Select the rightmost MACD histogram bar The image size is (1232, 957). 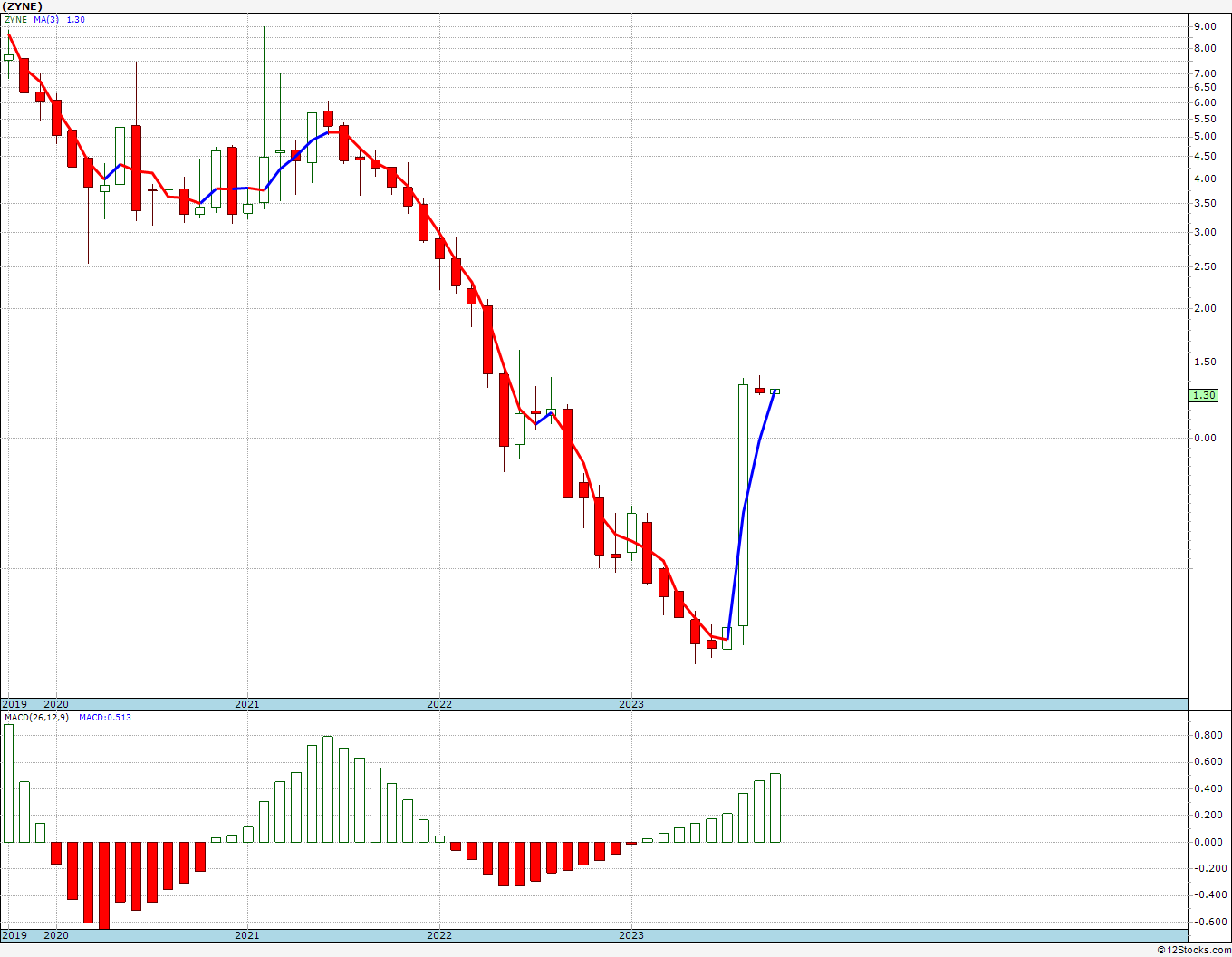pos(775,807)
